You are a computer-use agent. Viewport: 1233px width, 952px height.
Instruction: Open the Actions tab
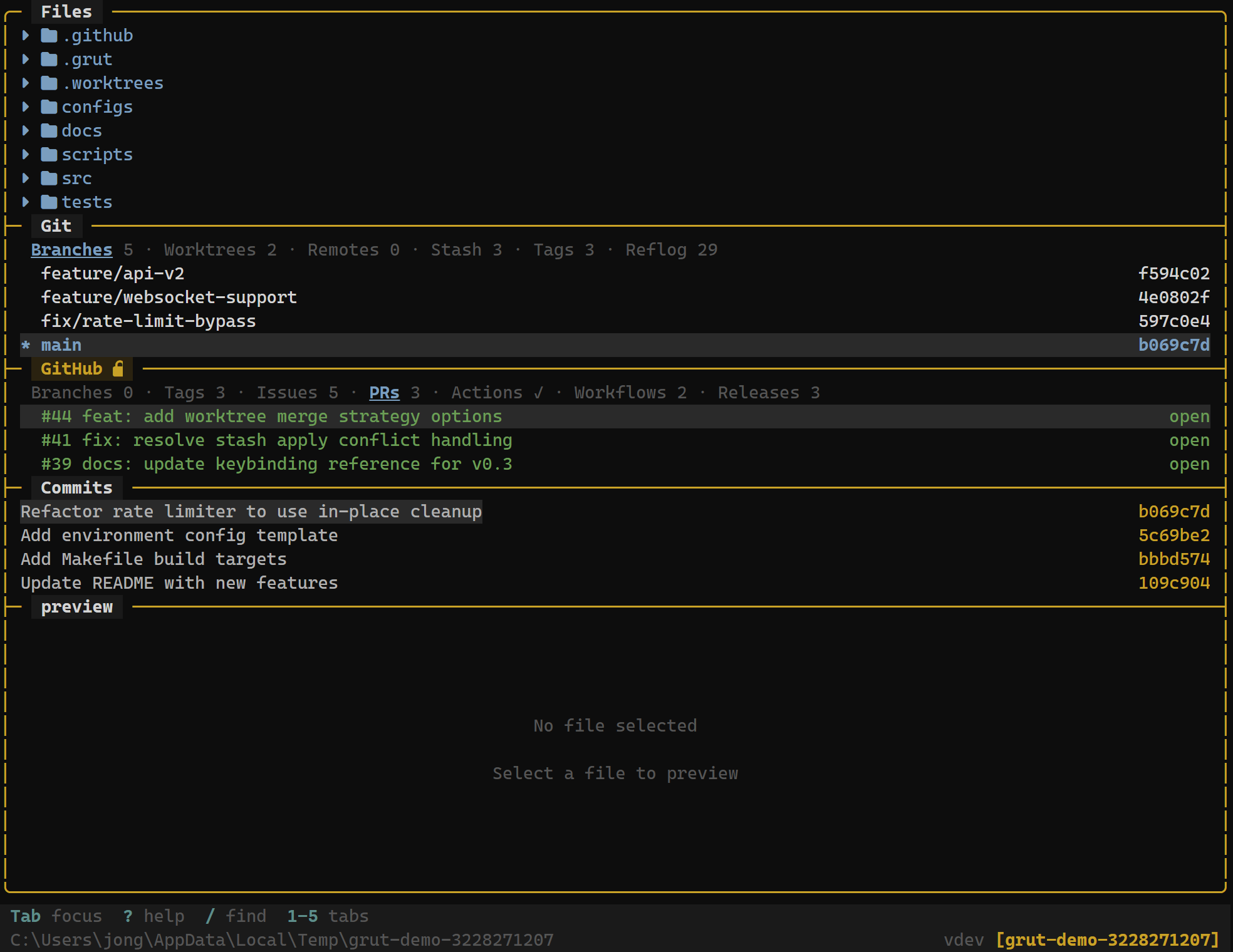(x=497, y=393)
